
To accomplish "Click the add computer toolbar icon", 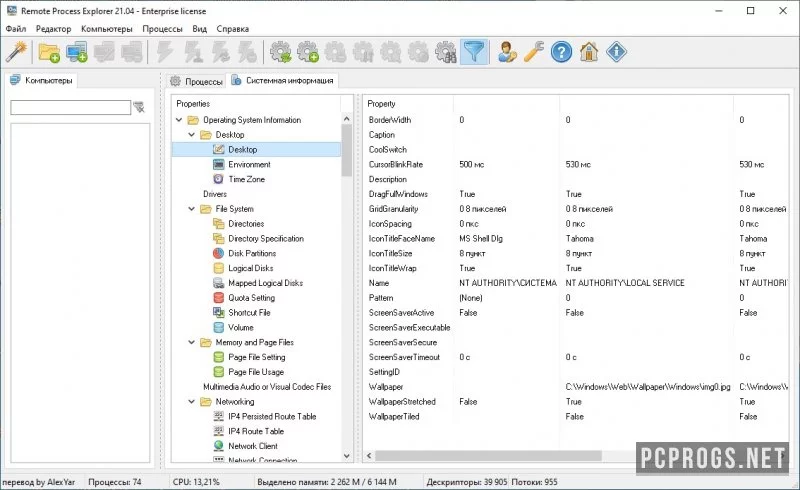I will 77,52.
